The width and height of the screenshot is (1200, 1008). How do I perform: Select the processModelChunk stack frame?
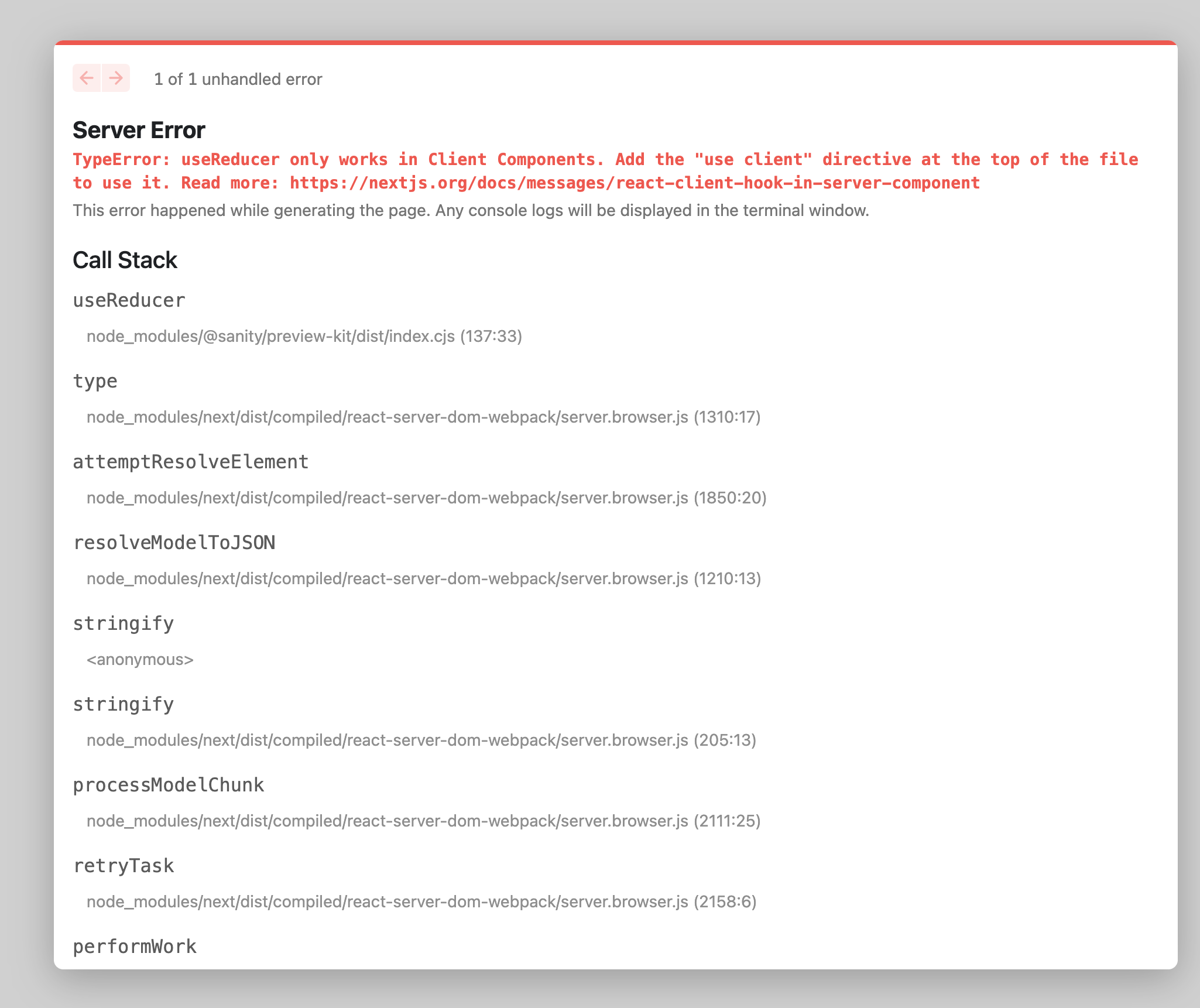click(x=169, y=785)
